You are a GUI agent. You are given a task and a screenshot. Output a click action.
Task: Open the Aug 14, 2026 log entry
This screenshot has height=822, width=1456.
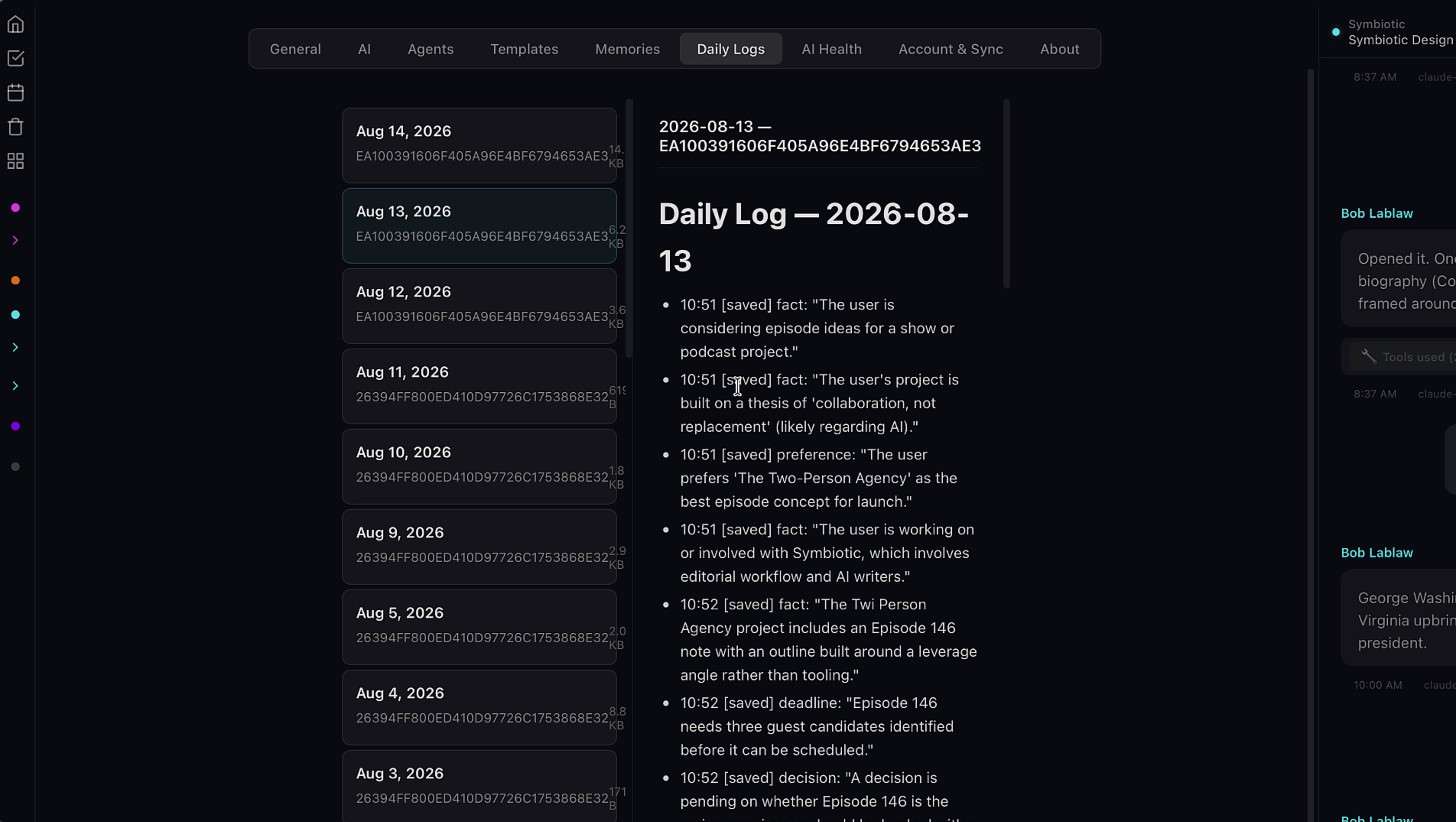point(479,145)
